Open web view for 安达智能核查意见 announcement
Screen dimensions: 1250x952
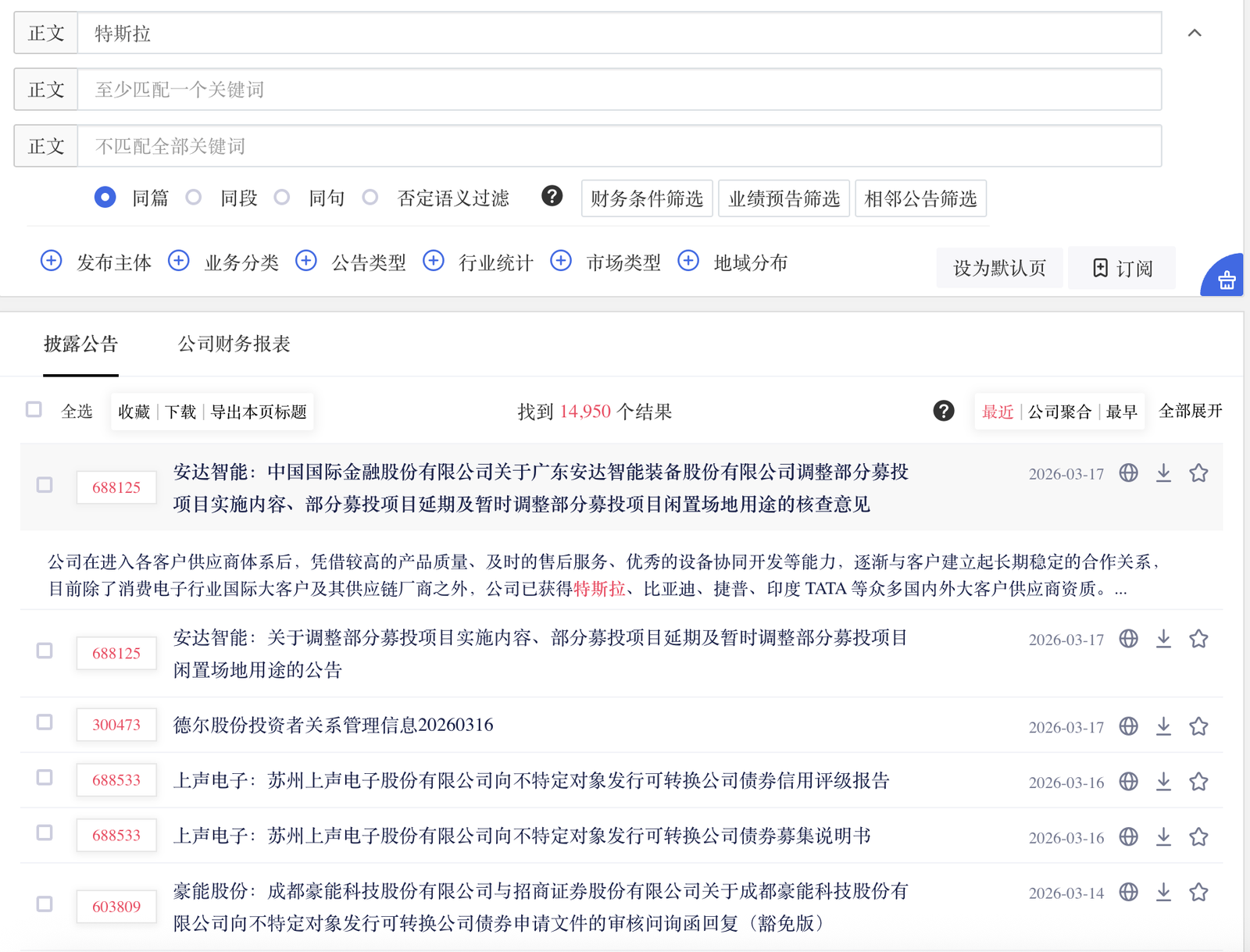pyautogui.click(x=1128, y=473)
